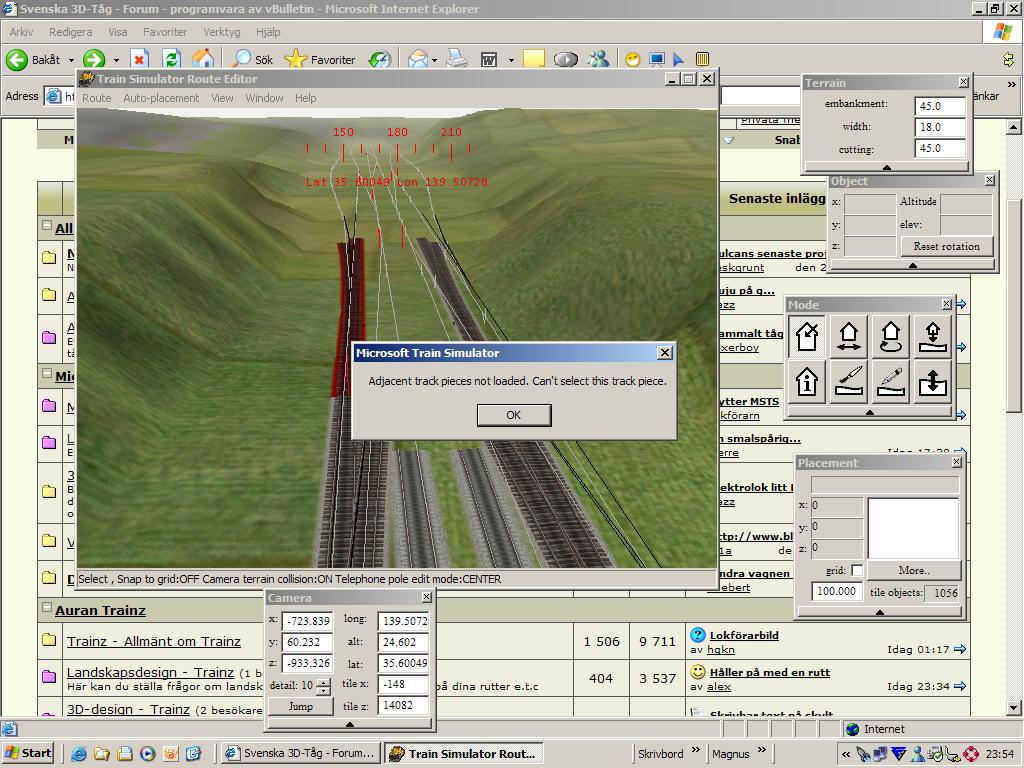
Task: Select the object info mode icon
Action: click(x=807, y=381)
